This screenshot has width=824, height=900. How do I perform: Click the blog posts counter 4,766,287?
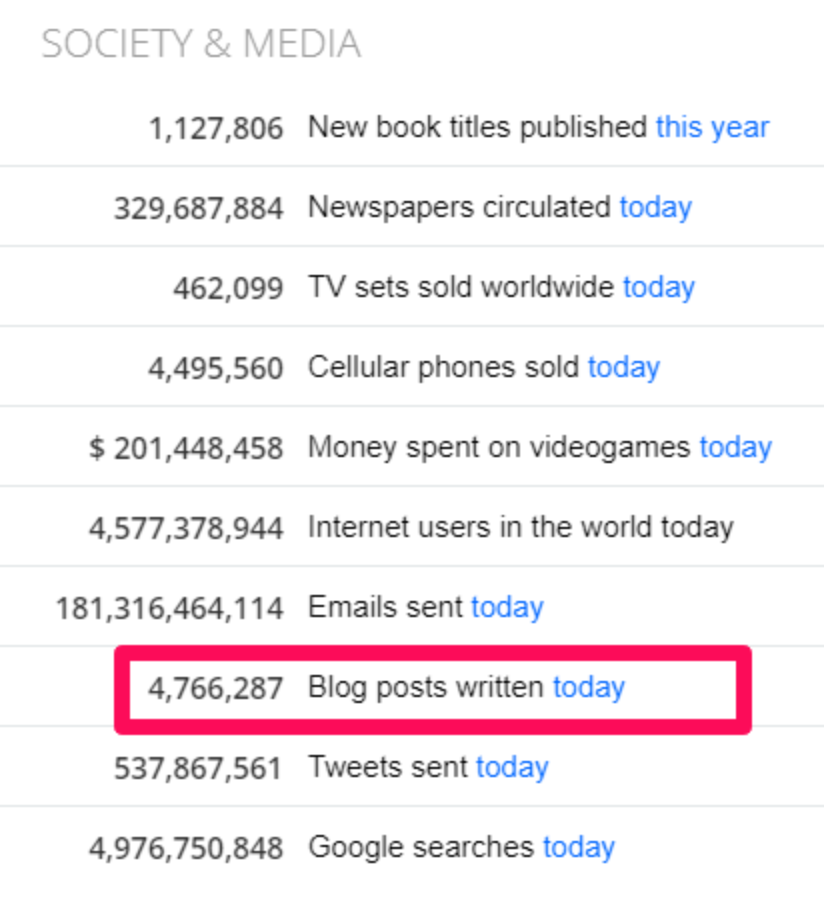[x=216, y=688]
